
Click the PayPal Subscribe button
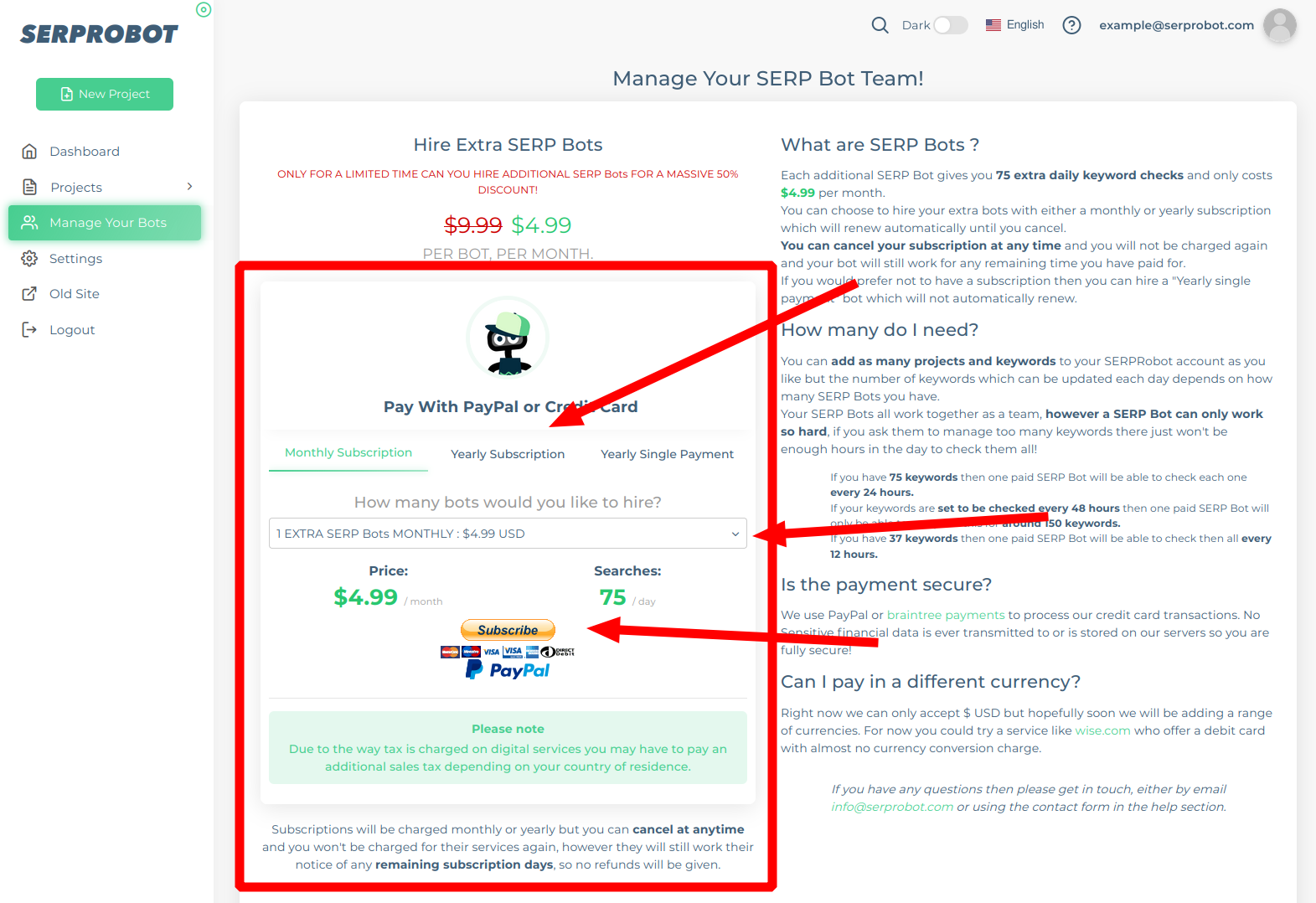[x=508, y=630]
